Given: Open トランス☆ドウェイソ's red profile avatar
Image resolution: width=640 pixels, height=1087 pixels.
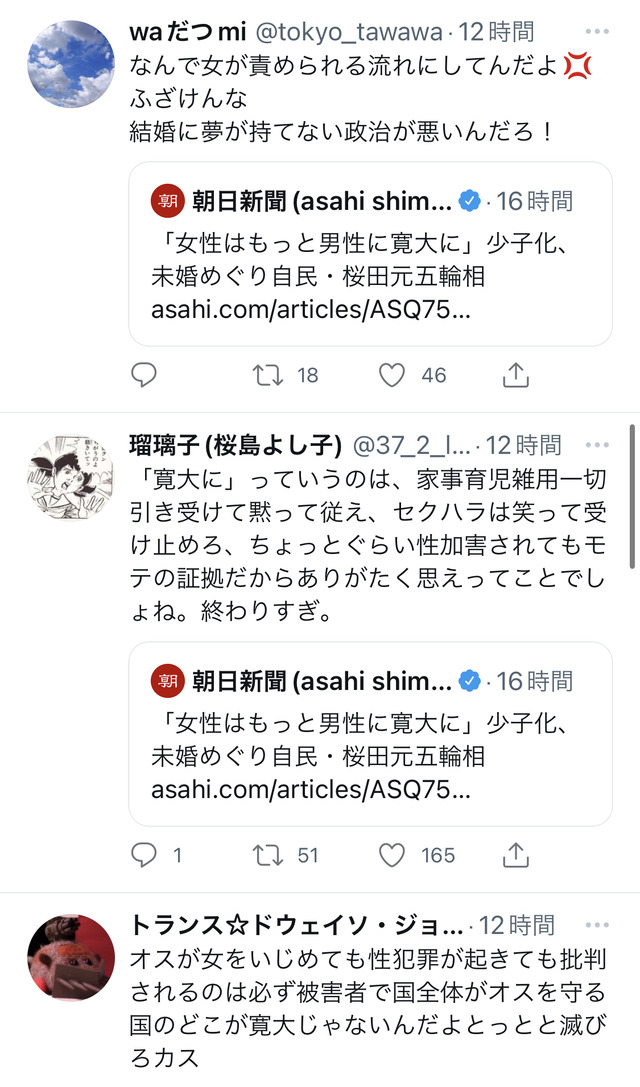Looking at the screenshot, I should pos(71,957).
